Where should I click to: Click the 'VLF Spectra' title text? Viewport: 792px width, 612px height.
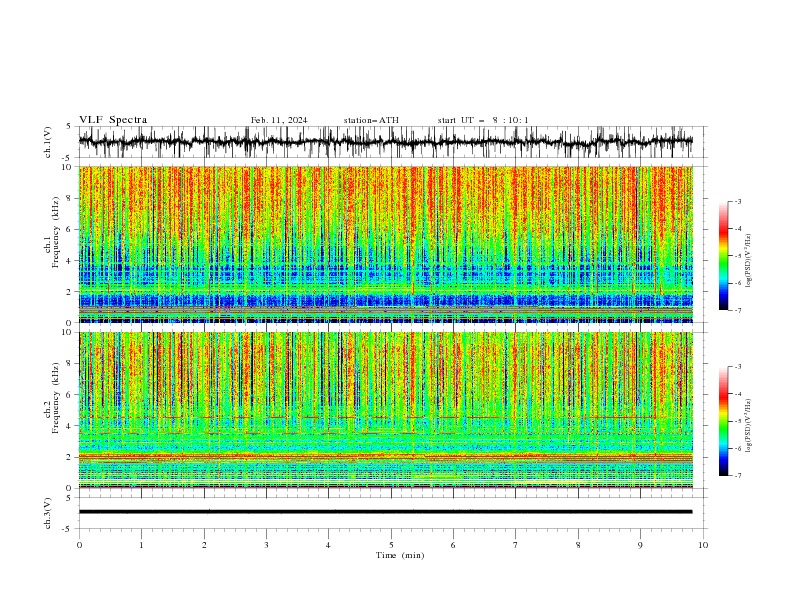[x=113, y=120]
